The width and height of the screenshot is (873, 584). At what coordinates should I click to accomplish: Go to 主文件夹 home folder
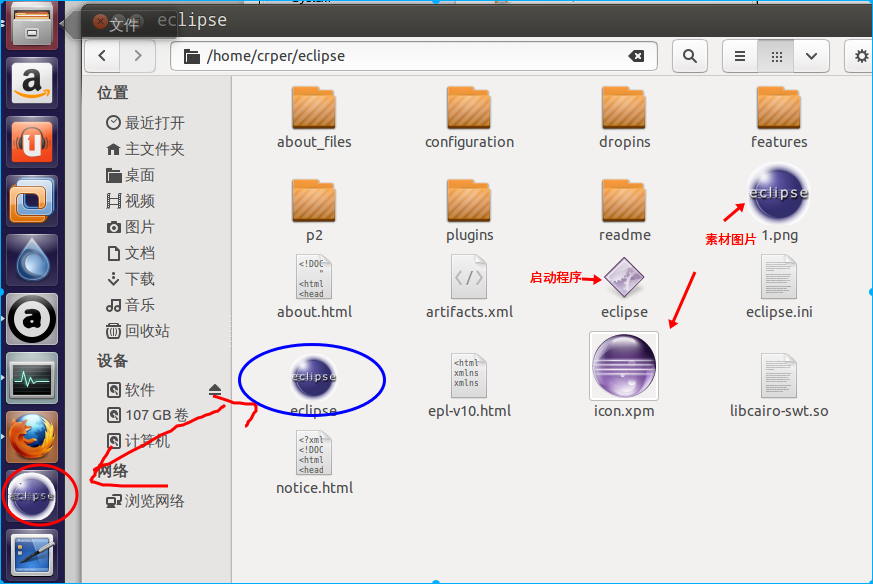[146, 149]
